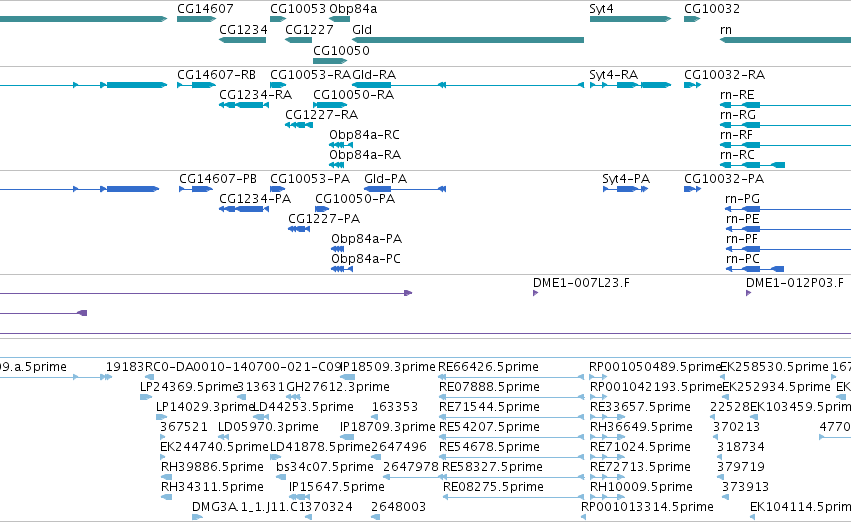
Task: Click CG1234-PA protein label
Action: 255,199
